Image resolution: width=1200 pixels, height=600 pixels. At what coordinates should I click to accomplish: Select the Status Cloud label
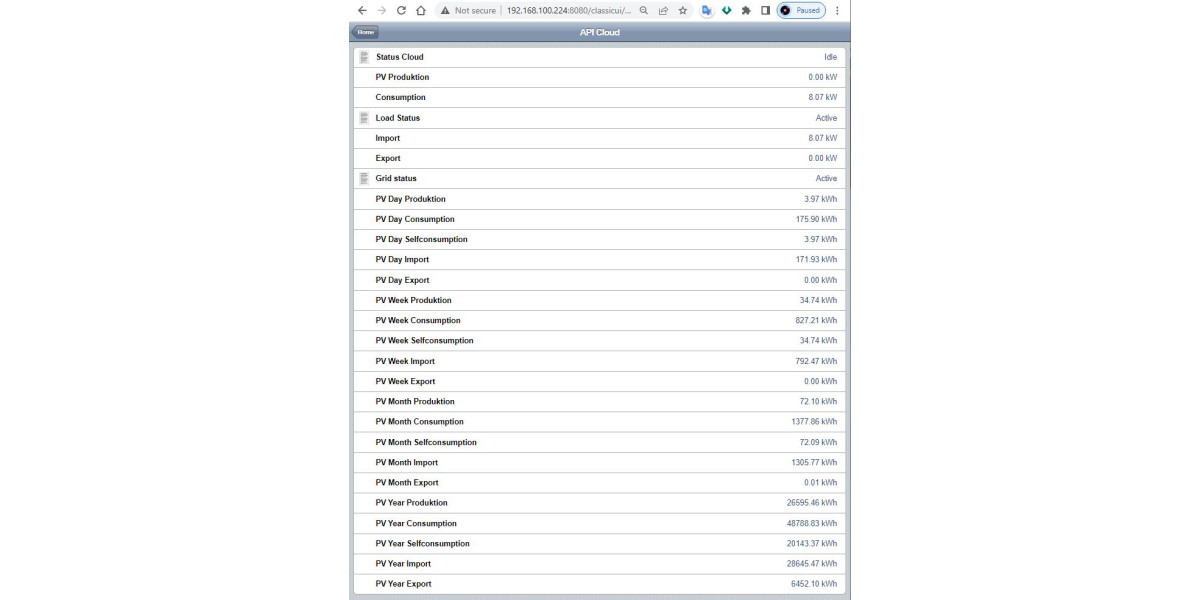point(400,57)
